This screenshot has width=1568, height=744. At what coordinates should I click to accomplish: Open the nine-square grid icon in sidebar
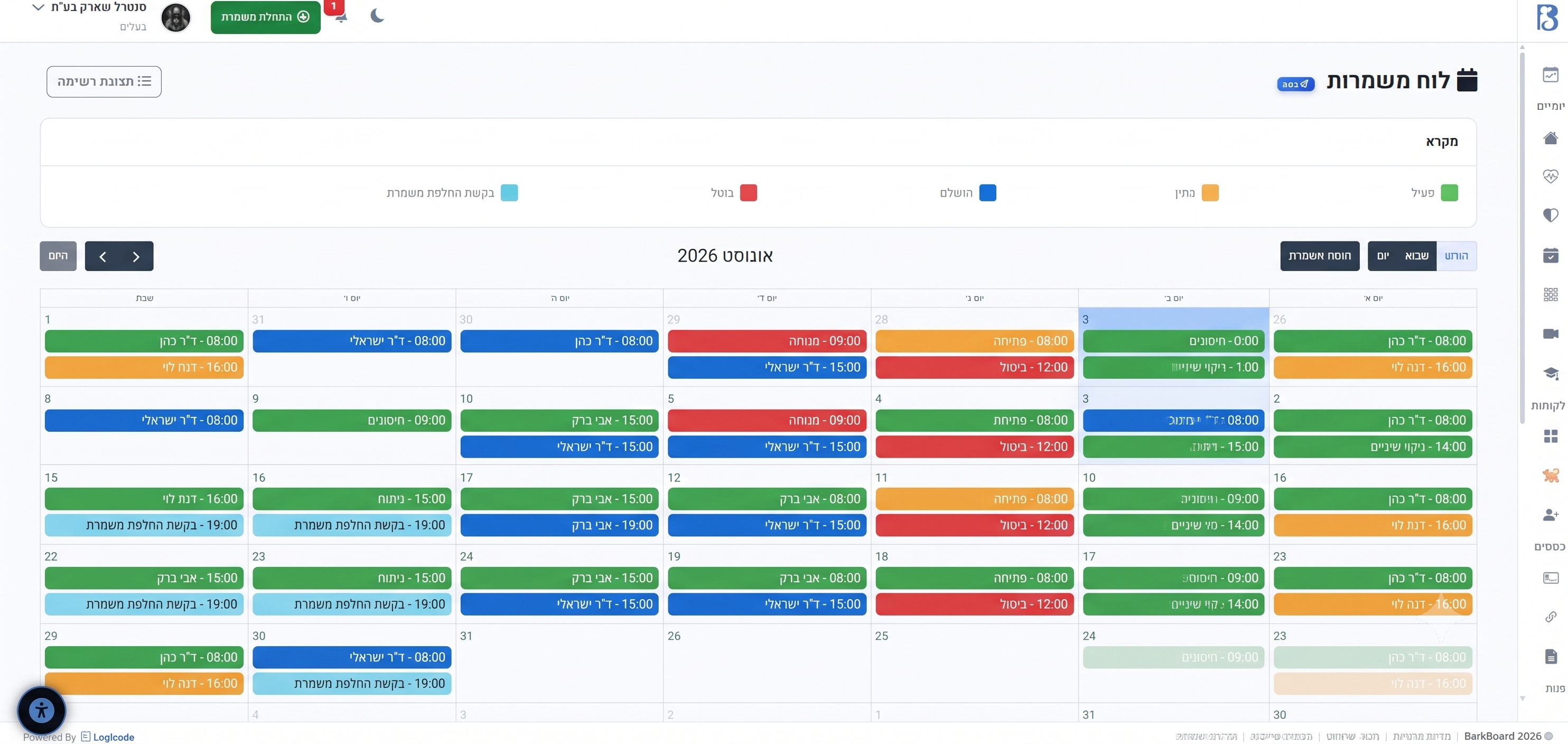click(x=1551, y=295)
